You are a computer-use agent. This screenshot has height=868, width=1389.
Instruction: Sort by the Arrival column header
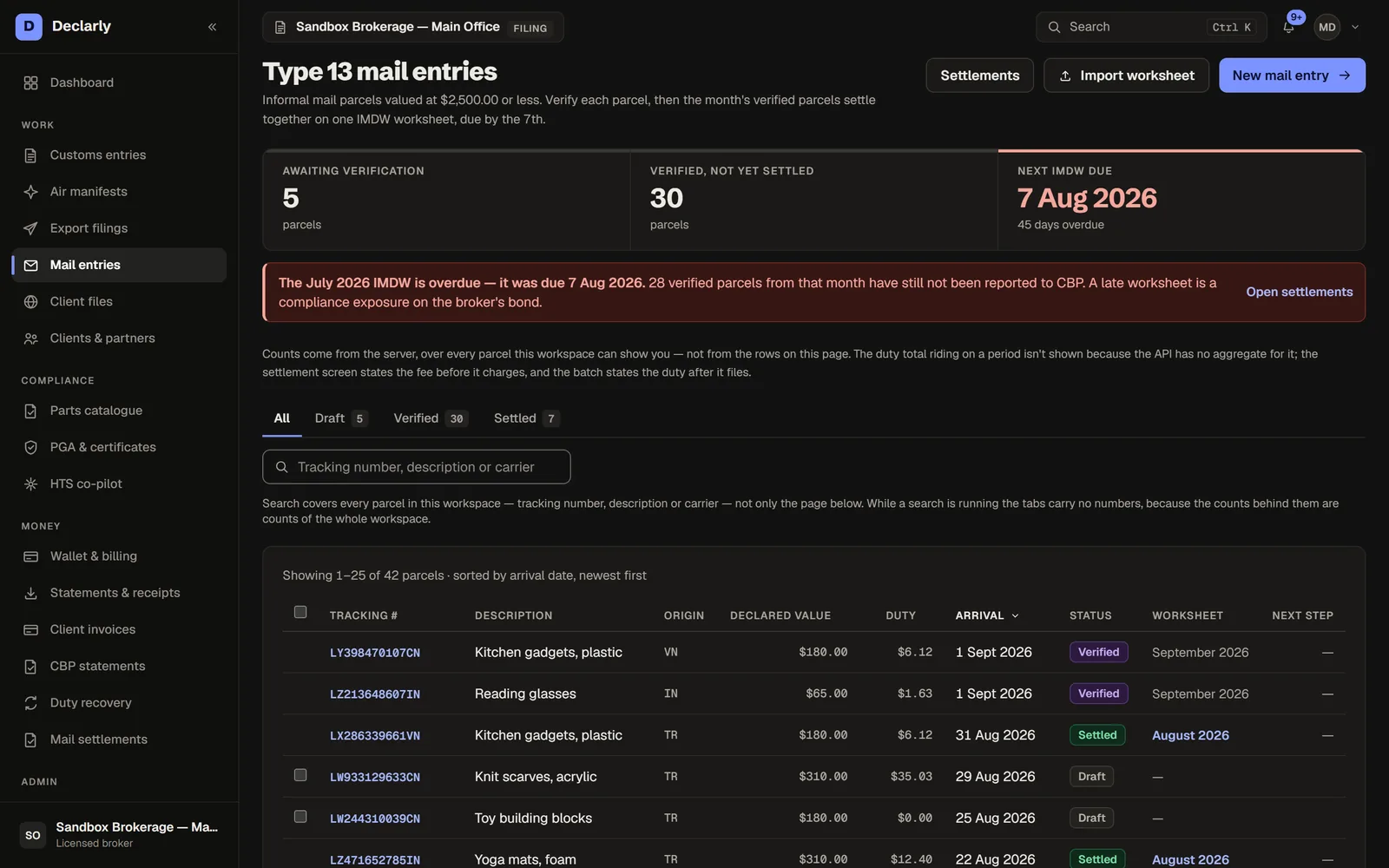987,615
